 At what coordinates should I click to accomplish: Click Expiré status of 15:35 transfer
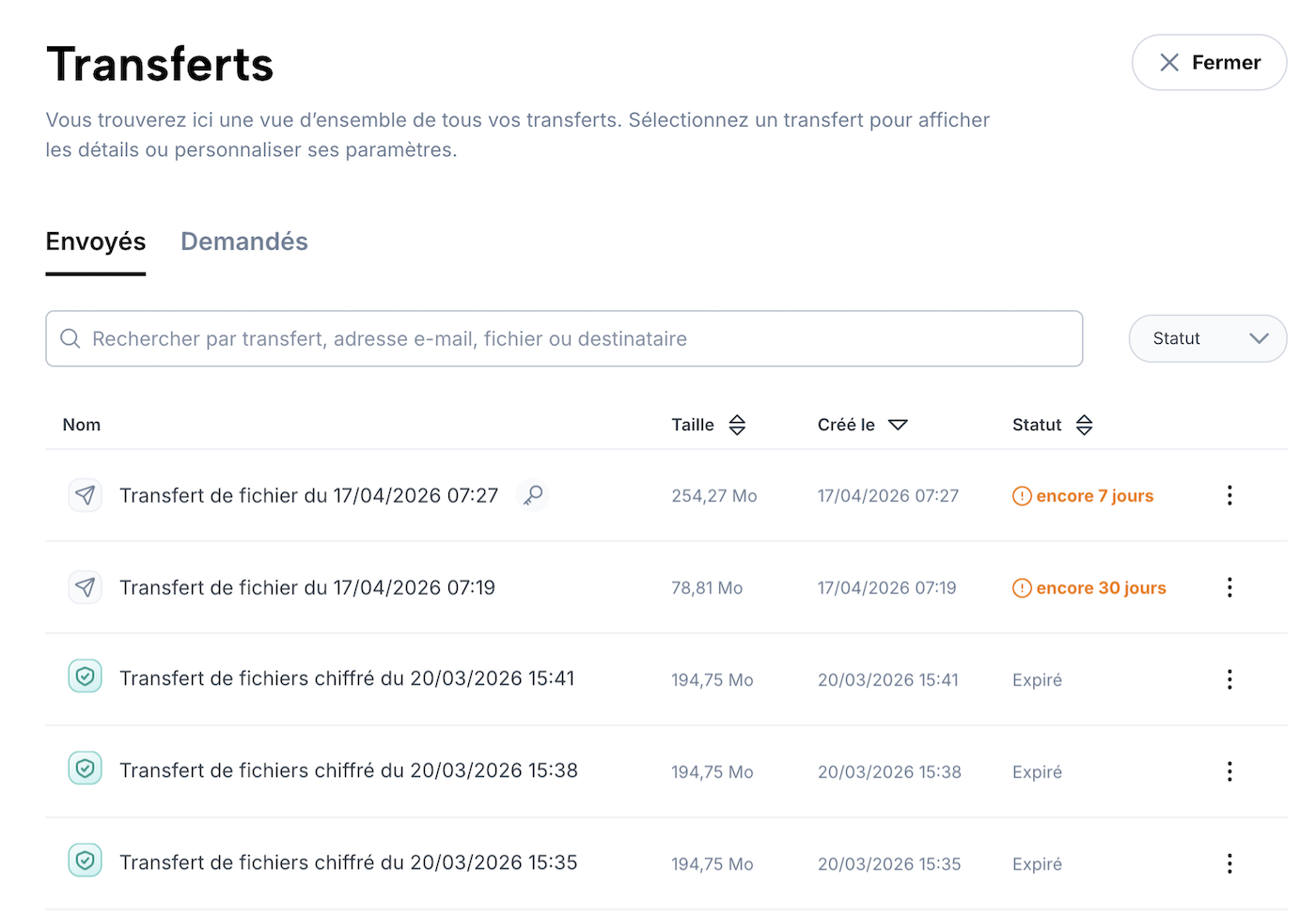pyautogui.click(x=1038, y=864)
